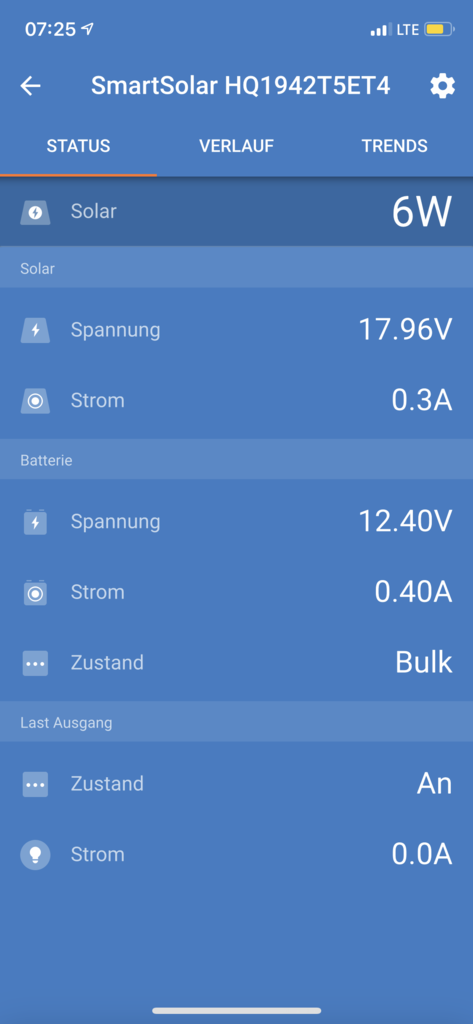Tap the solar Strom current icon
This screenshot has height=1024, width=473.
35,400
